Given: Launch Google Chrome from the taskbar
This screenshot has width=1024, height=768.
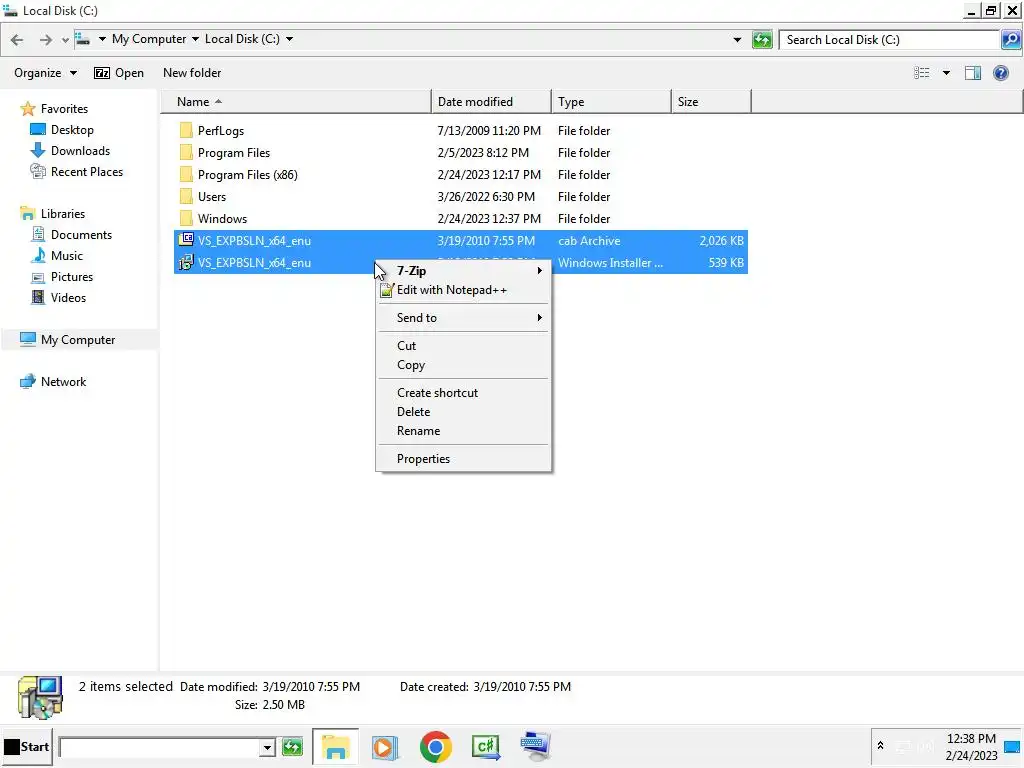Looking at the screenshot, I should click(436, 746).
